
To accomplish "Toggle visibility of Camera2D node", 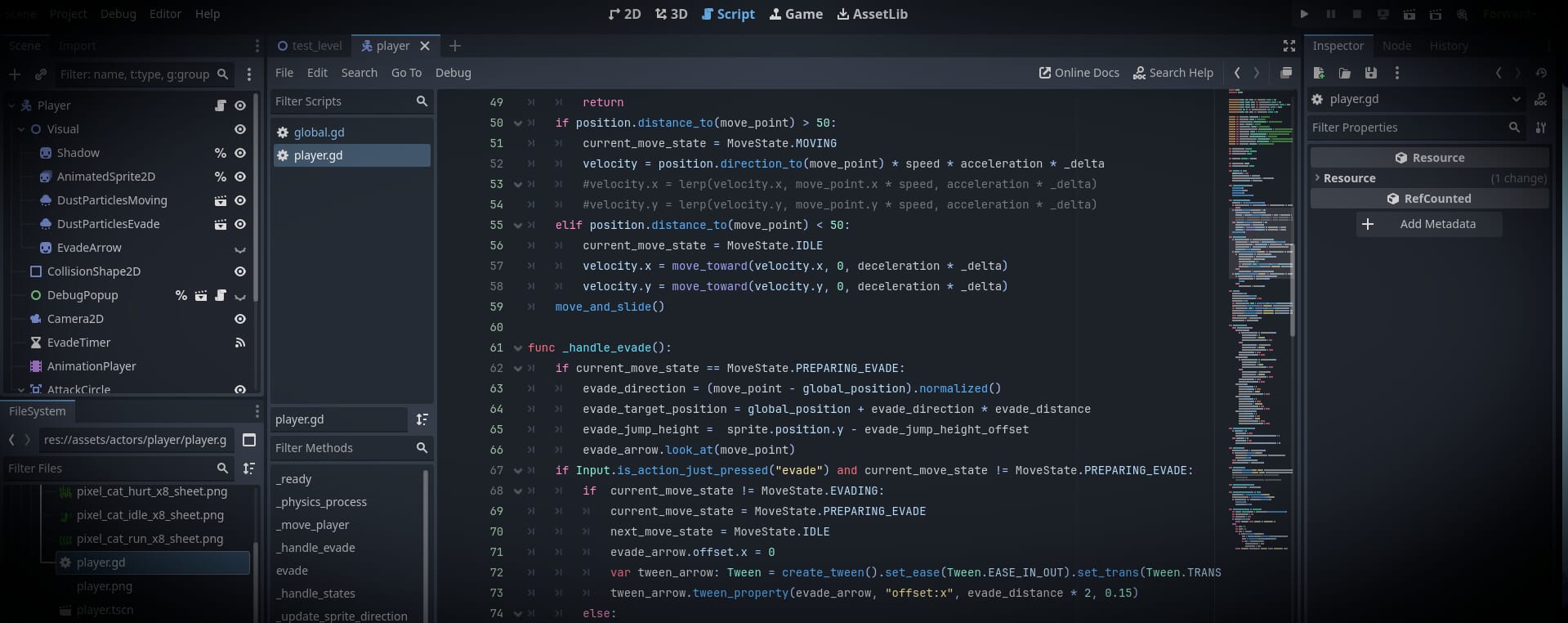I will click(x=239, y=319).
